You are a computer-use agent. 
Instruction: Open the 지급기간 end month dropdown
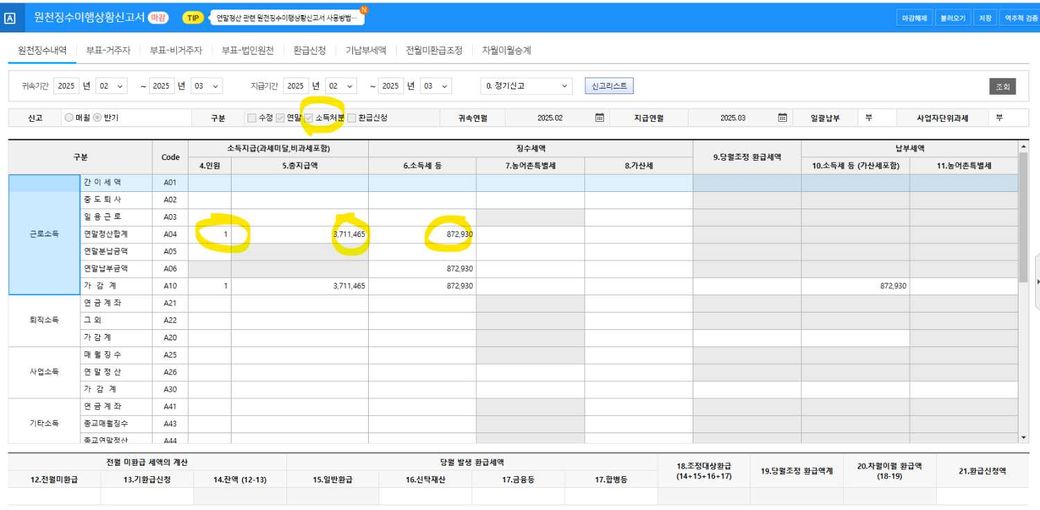point(436,86)
